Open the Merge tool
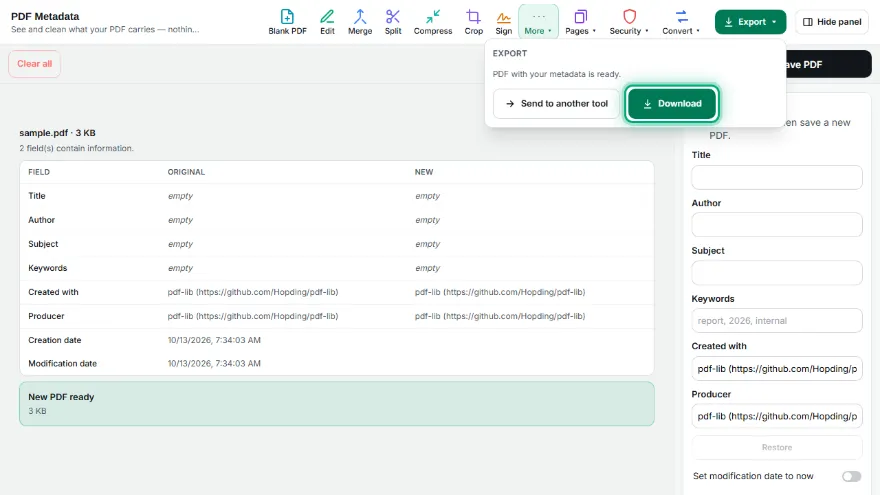 pos(360,22)
